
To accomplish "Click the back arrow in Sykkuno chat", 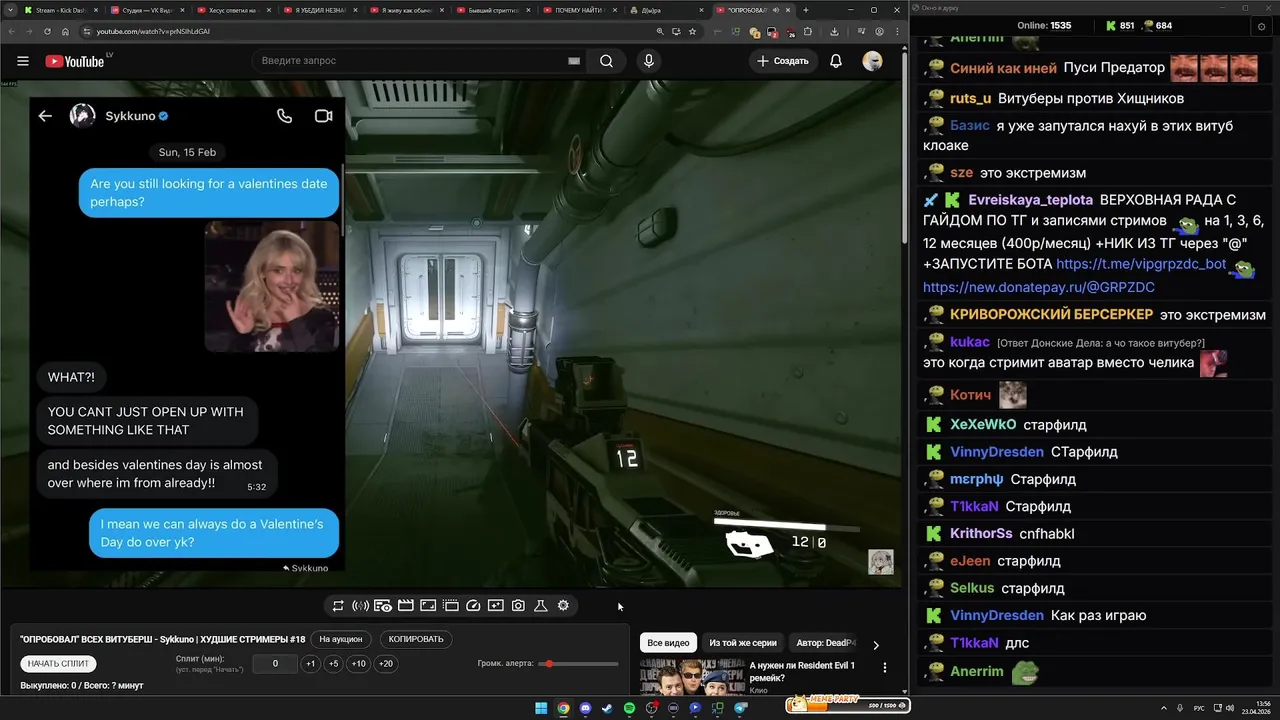I will pos(45,116).
